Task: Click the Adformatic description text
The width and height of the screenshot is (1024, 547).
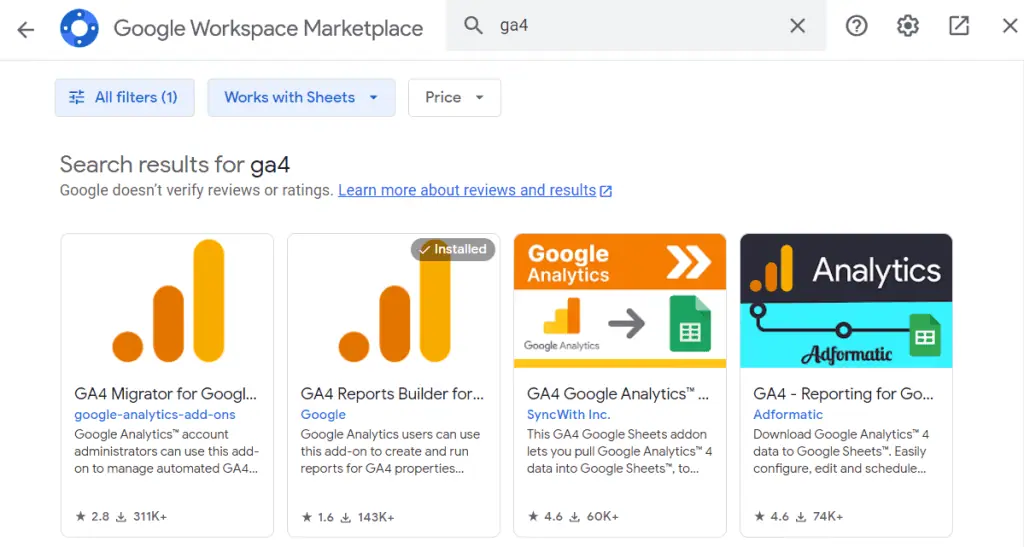Action: pyautogui.click(x=841, y=451)
